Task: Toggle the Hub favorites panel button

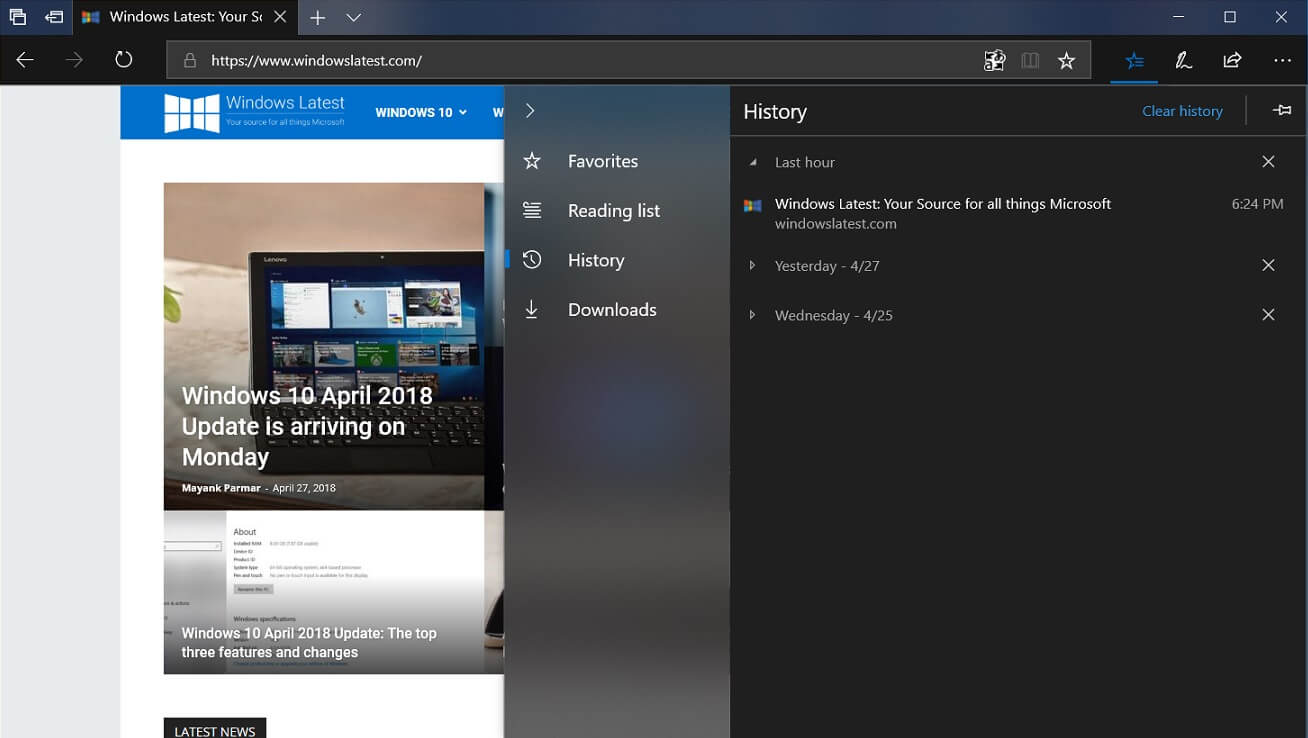Action: [1134, 61]
